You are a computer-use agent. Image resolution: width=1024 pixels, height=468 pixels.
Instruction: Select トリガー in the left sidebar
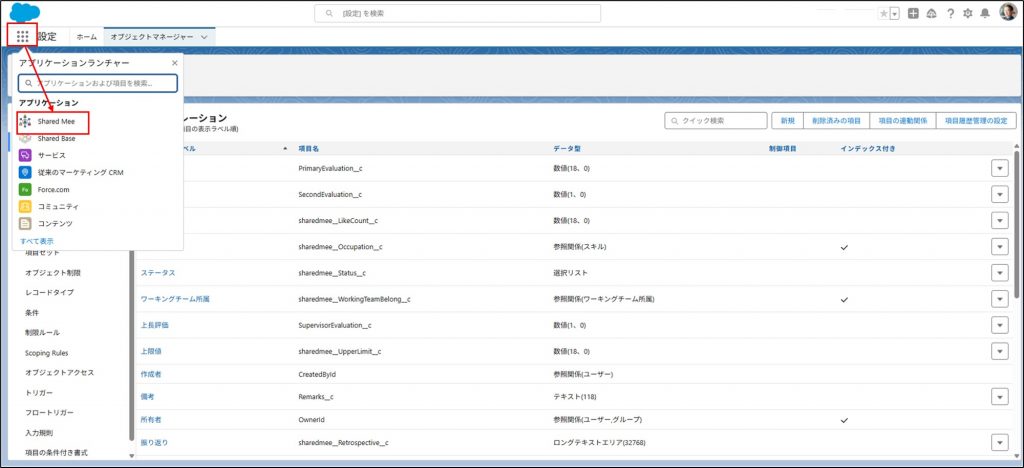click(39, 392)
